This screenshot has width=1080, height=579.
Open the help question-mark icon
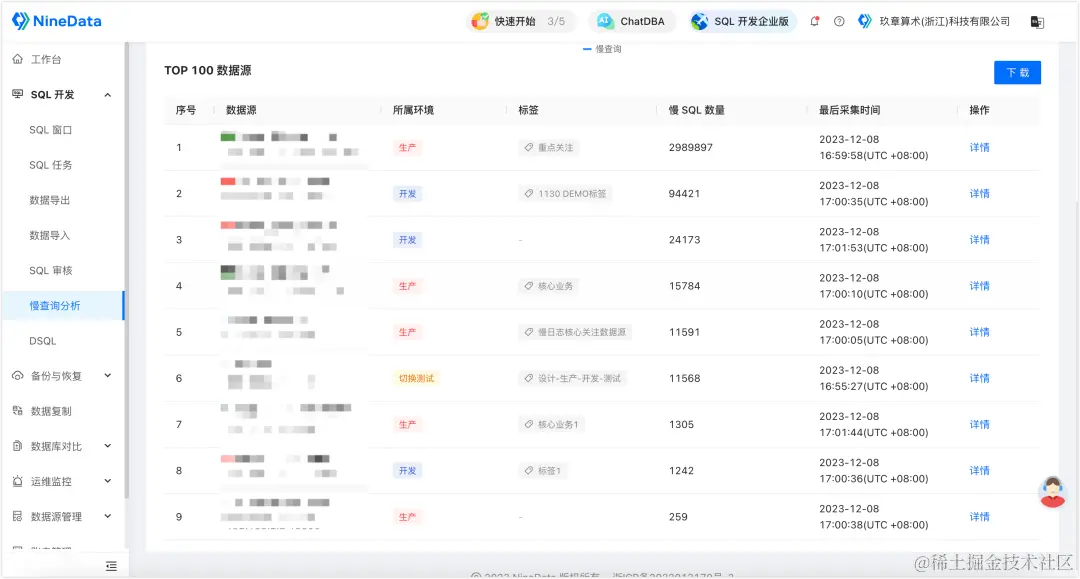(838, 20)
